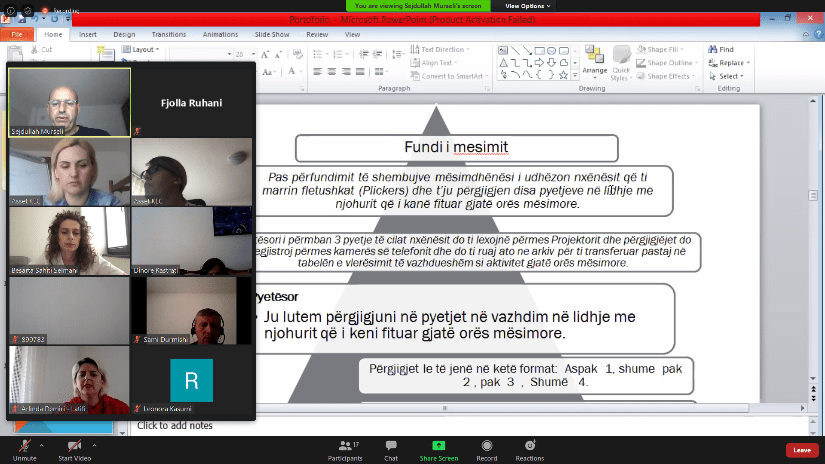Switch to the Transitions ribbon tab
The width and height of the screenshot is (825, 464).
coord(168,34)
